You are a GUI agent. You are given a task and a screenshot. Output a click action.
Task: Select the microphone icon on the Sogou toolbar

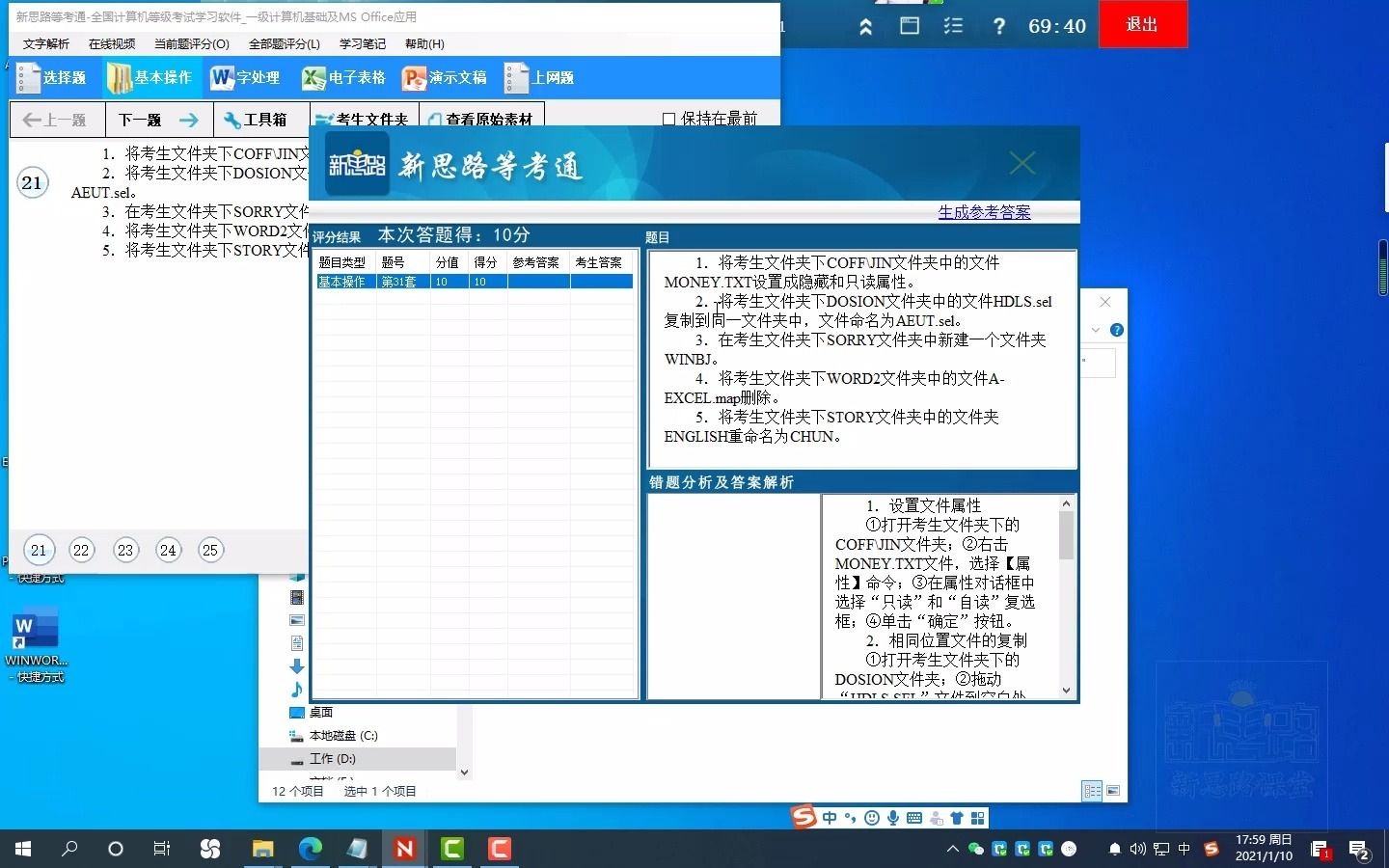(x=892, y=818)
